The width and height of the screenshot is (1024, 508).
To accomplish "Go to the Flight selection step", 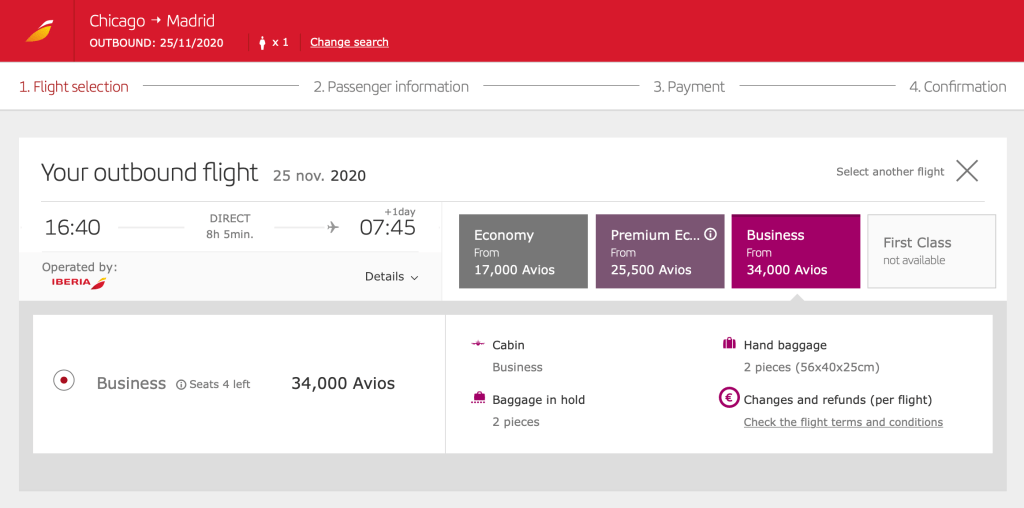I will 74,87.
